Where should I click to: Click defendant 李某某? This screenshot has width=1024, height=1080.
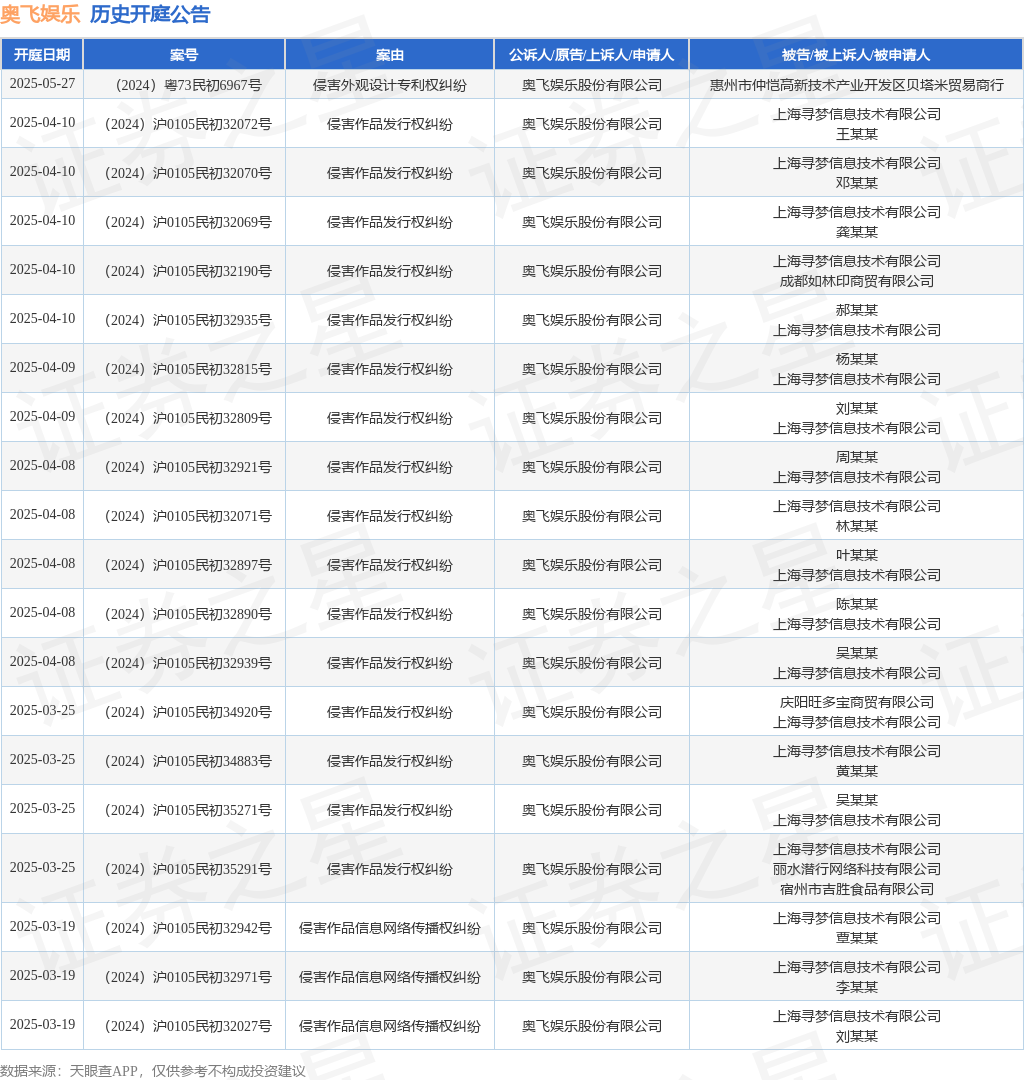tap(857, 987)
